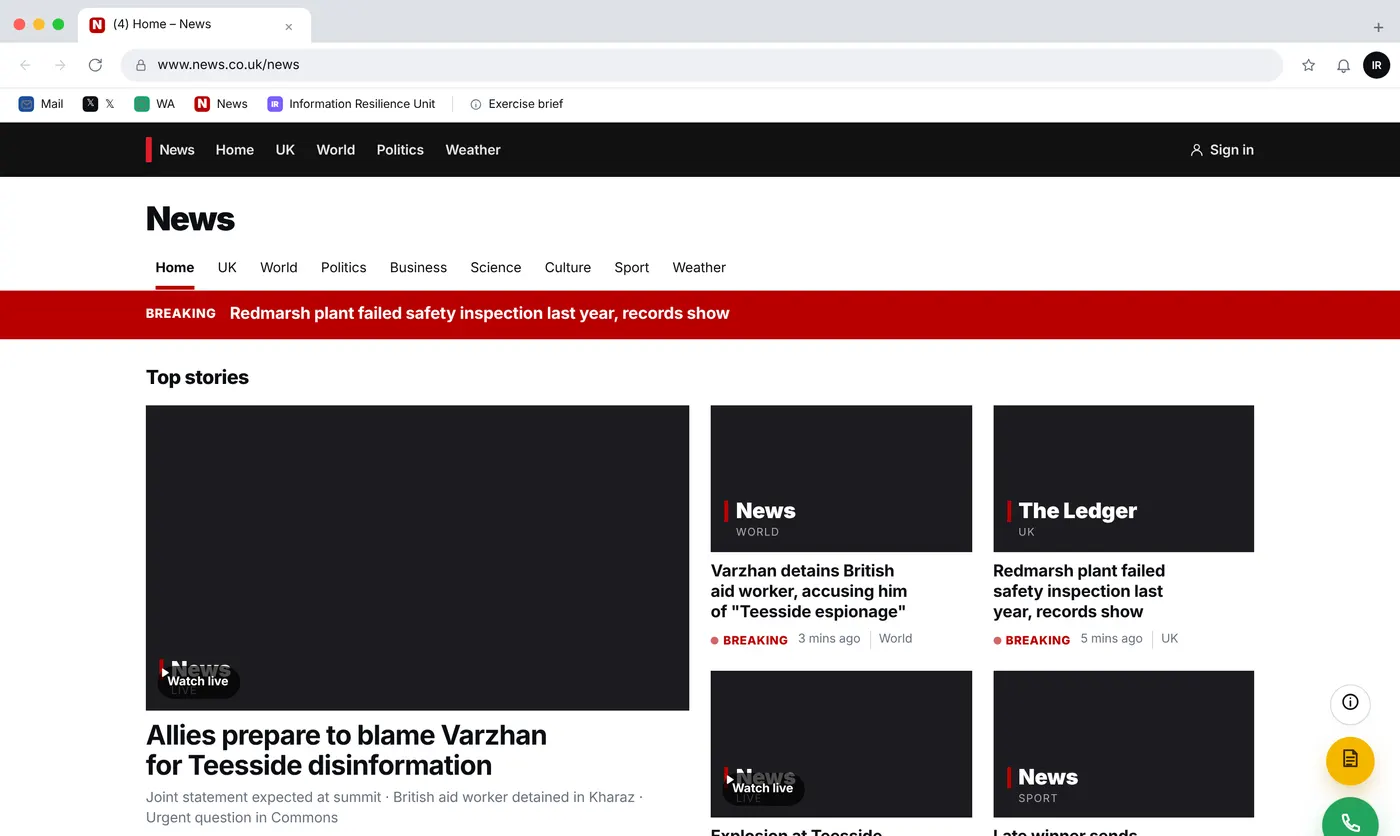Play Watch live on the main story

coord(198,682)
